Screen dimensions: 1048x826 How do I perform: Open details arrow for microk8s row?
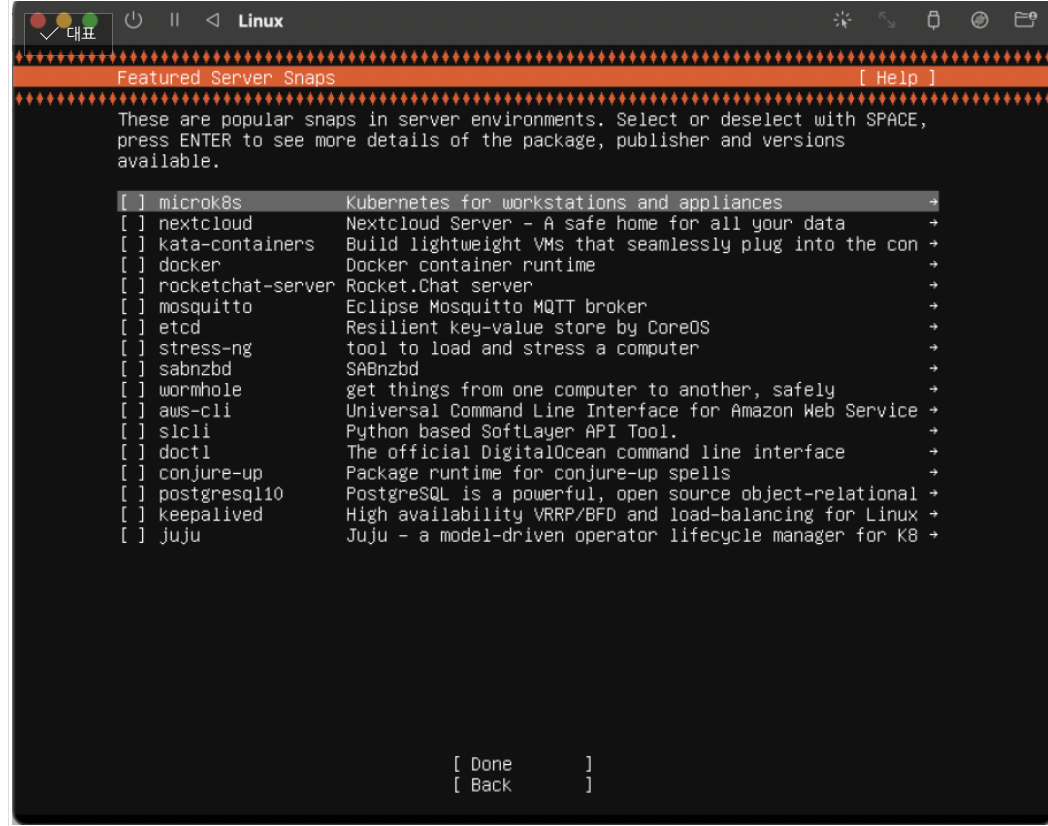point(933,202)
